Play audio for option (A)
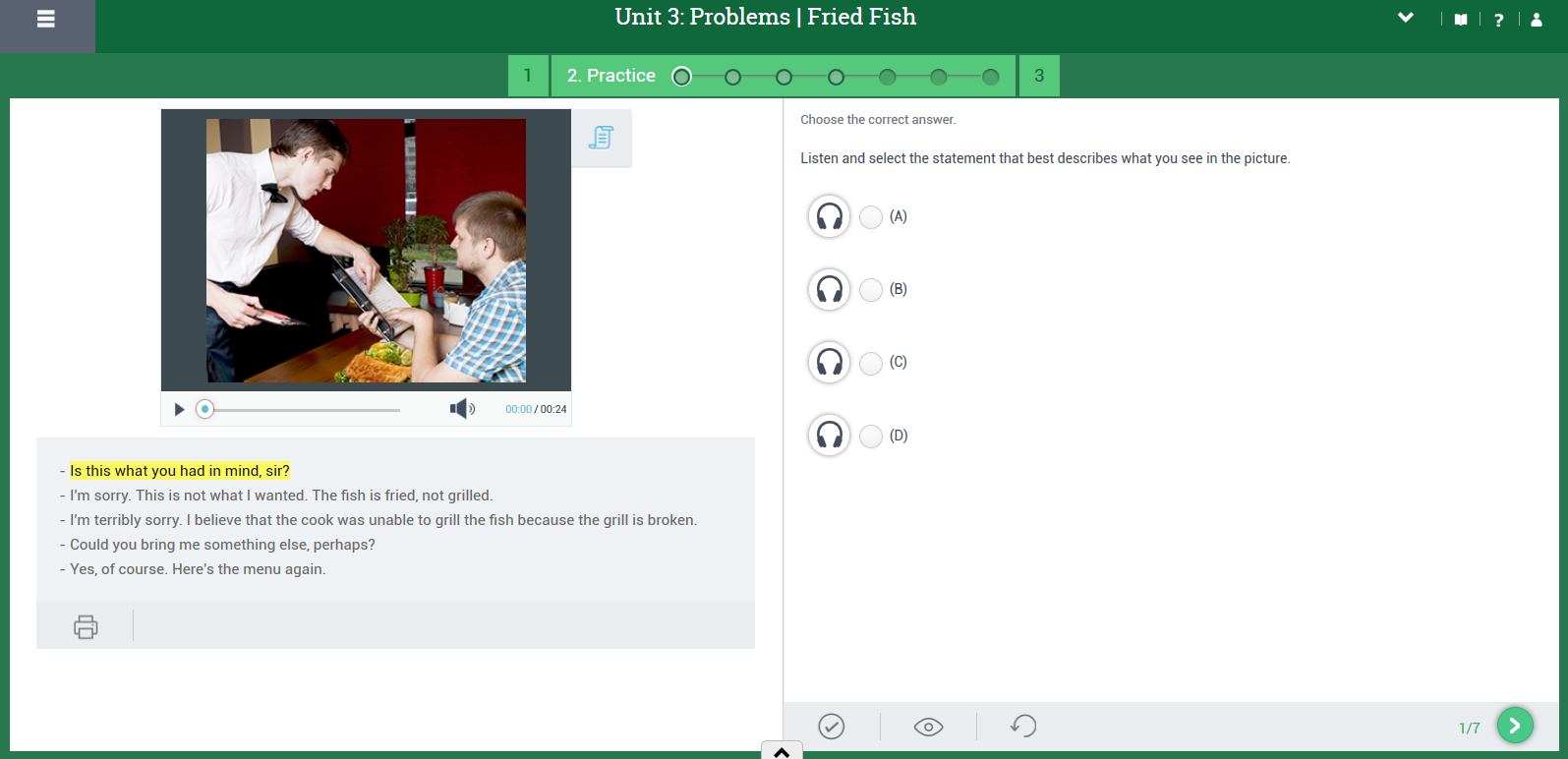Viewport: 1568px width, 759px height. (829, 216)
